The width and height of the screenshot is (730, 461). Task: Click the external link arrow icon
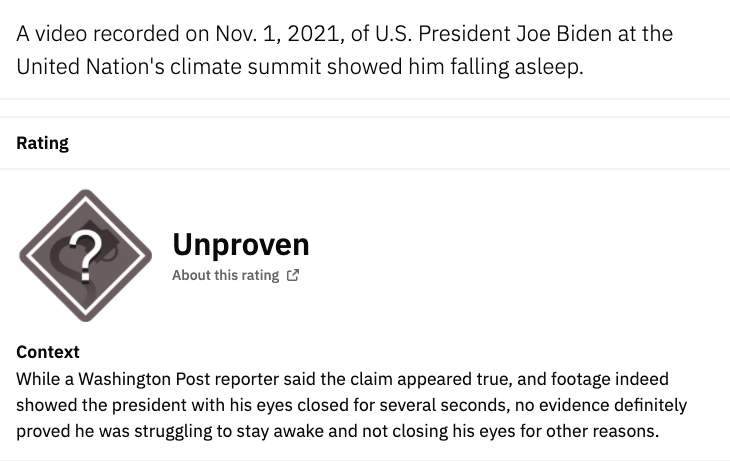click(x=293, y=275)
